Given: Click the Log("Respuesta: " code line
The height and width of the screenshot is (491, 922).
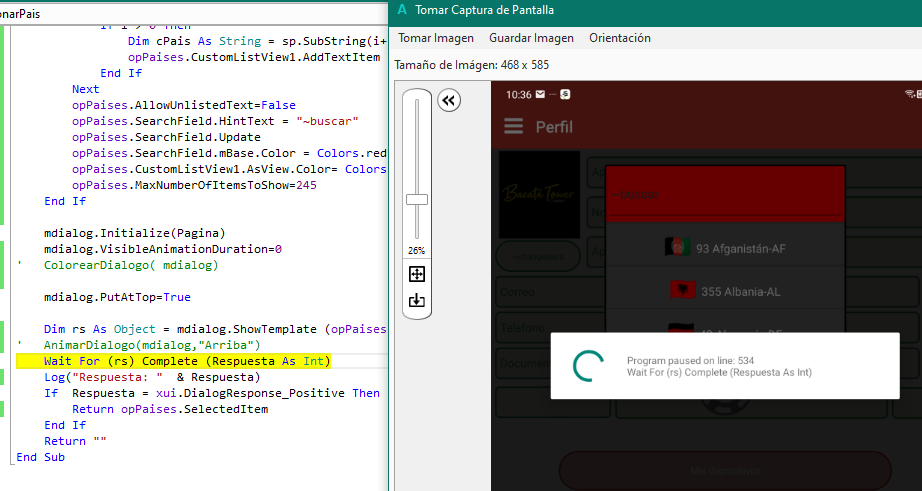Looking at the screenshot, I should pos(152,377).
